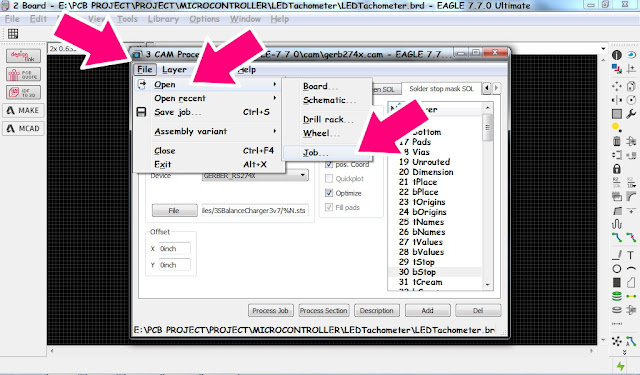Click the Grid icon in Board toolbar
640x375 pixels.
click(x=13, y=34)
